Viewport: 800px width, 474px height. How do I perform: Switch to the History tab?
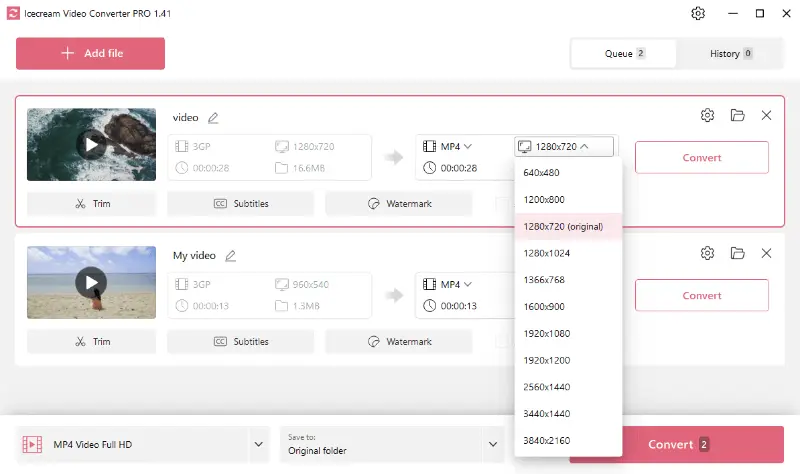pos(730,54)
